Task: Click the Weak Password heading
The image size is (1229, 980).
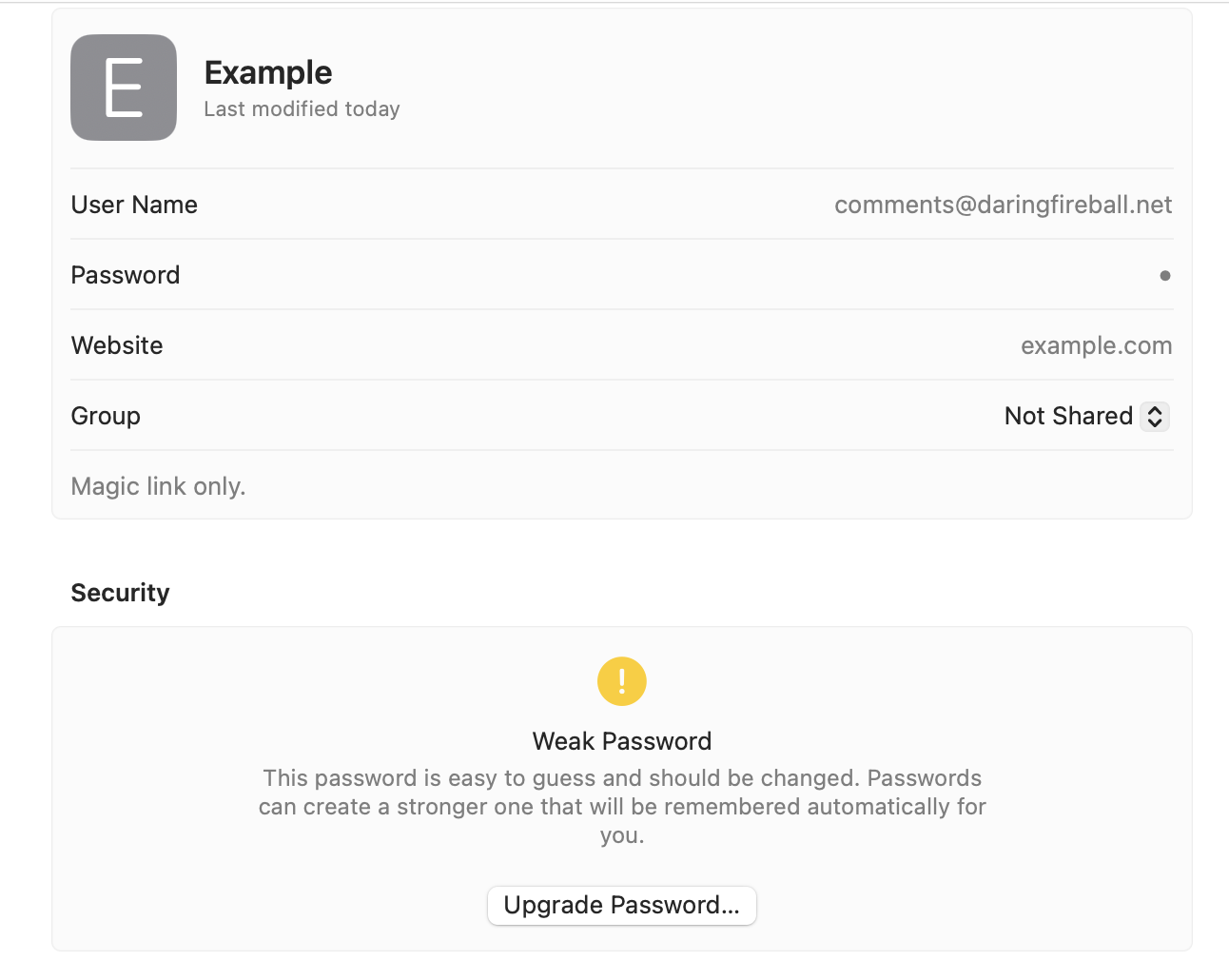Action: coord(622,741)
